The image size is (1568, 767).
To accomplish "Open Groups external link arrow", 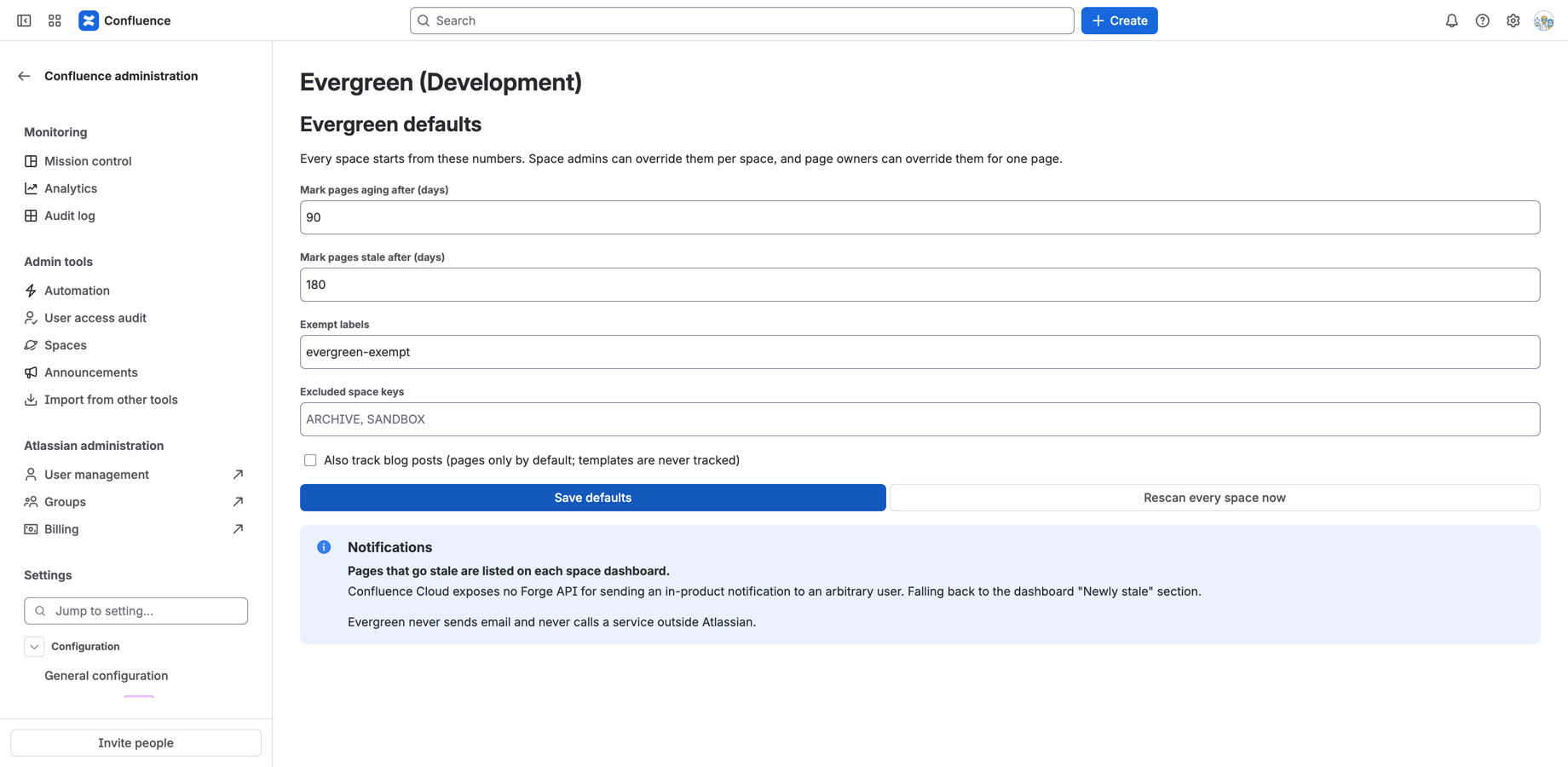I will click(x=238, y=502).
